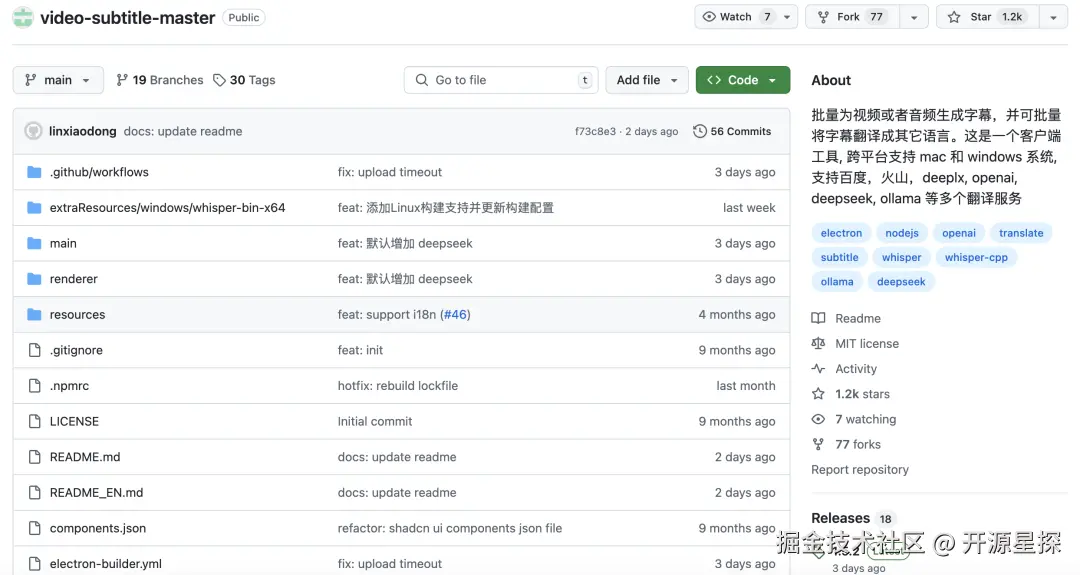Click the video-subtitle-master repository title
This screenshot has height=575, width=1080.
pyautogui.click(x=127, y=17)
